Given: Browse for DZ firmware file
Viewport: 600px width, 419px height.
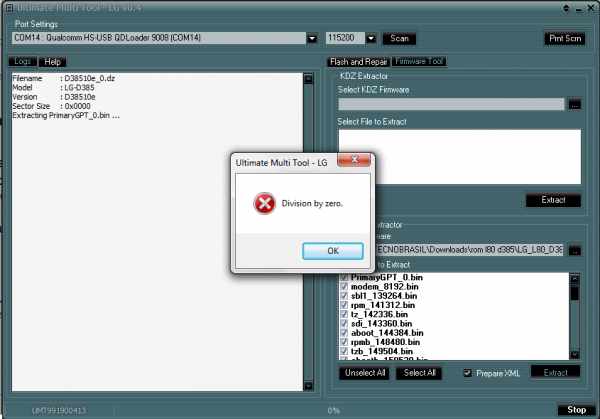Looking at the screenshot, I should click(574, 250).
